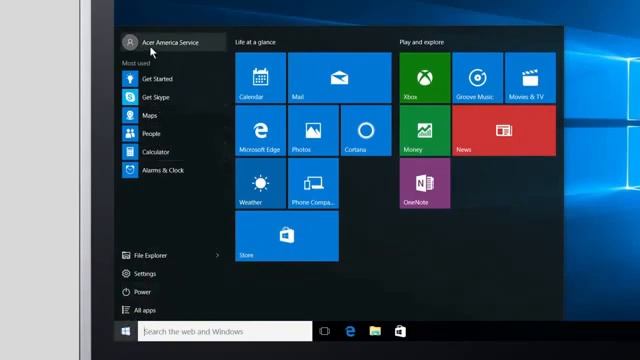The width and height of the screenshot is (640, 360).
Task: Open Maps from Most used list
Action: click(x=173, y=116)
